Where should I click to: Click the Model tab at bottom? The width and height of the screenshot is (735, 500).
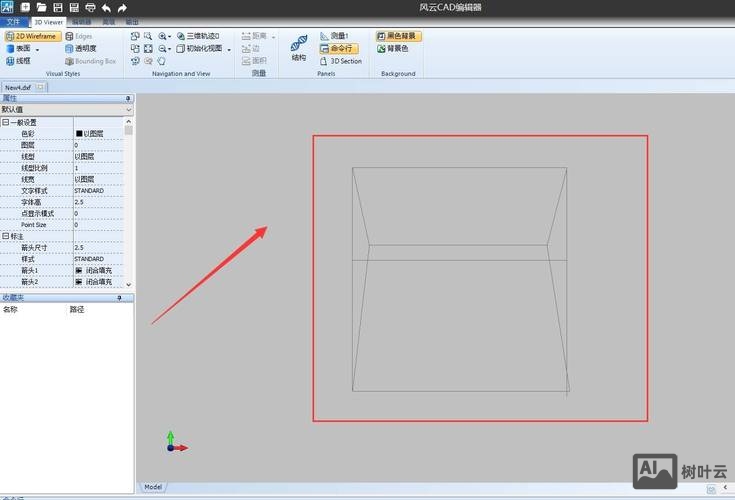click(x=153, y=487)
